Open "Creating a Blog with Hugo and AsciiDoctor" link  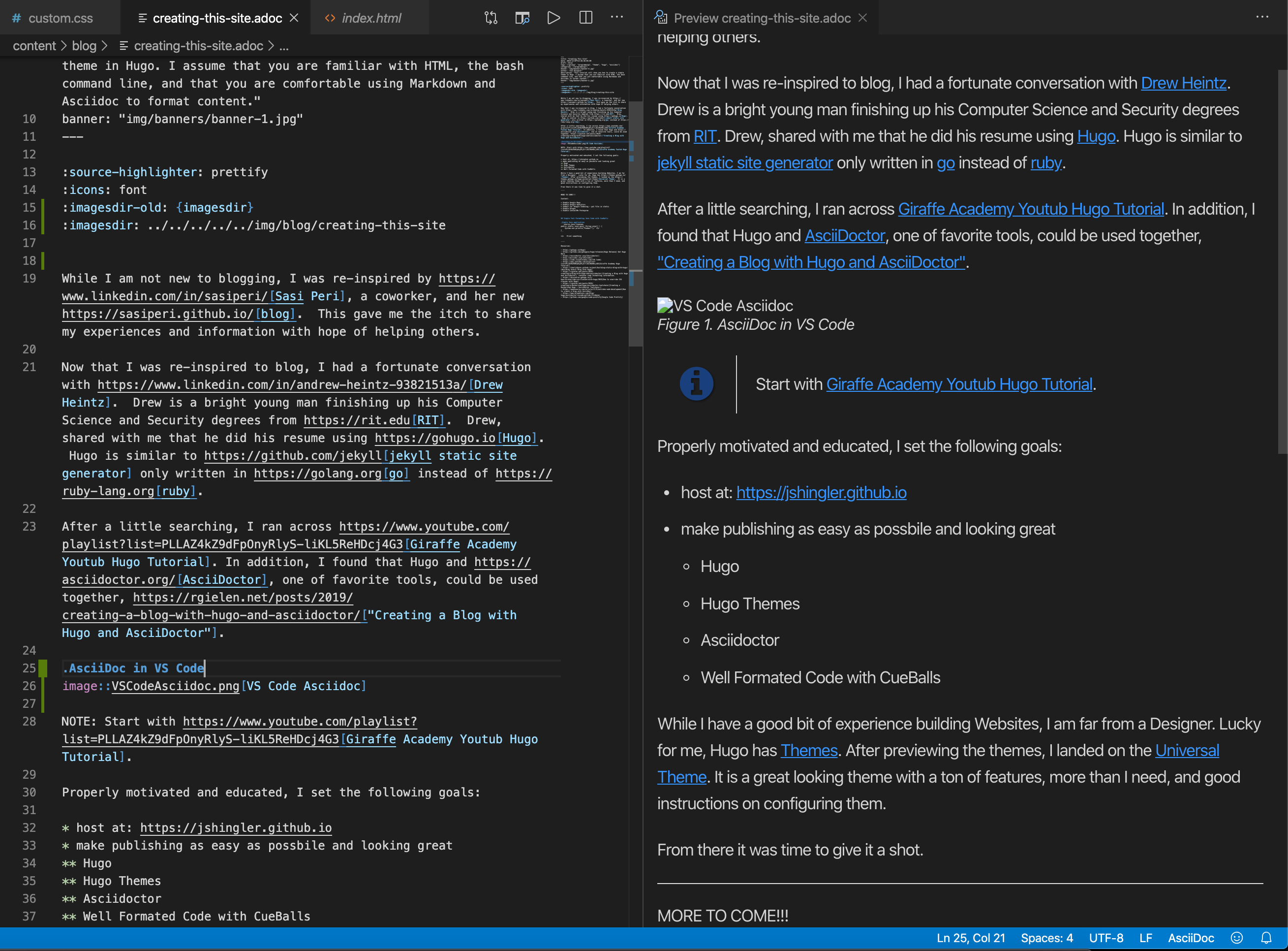(x=811, y=262)
